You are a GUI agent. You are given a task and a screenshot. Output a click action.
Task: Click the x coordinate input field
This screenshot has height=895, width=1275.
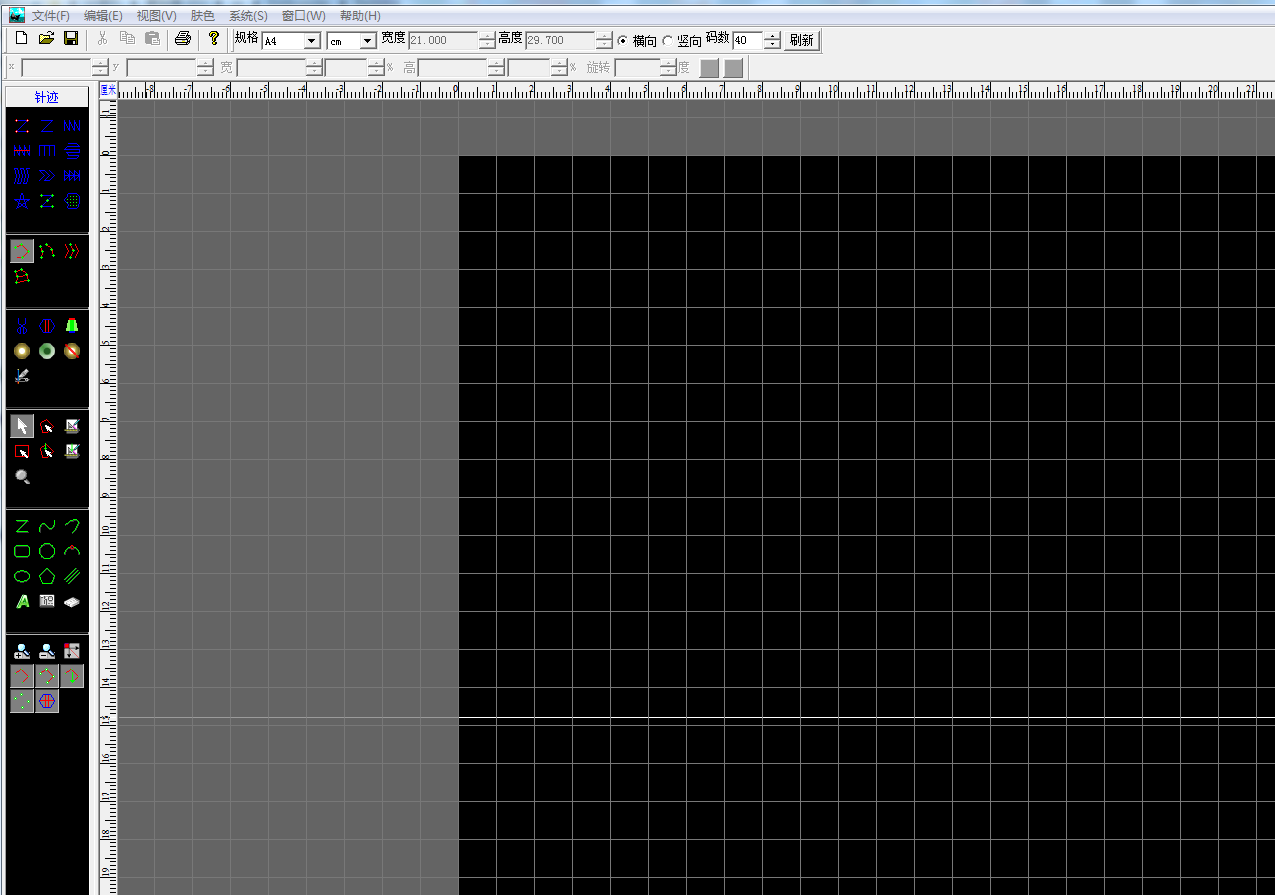[x=56, y=68]
